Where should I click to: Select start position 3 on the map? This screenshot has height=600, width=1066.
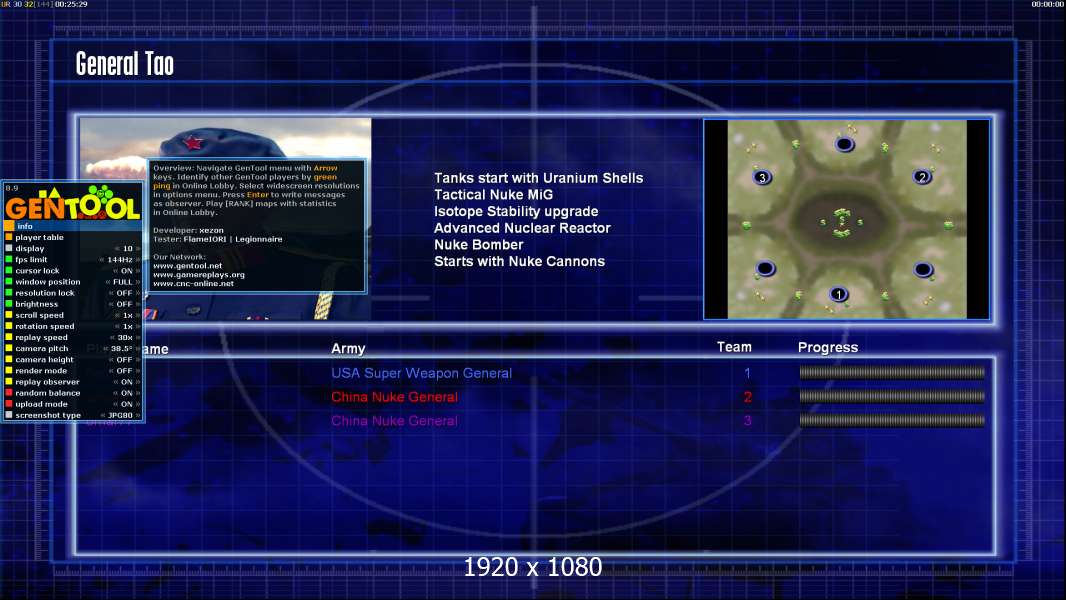[x=762, y=177]
